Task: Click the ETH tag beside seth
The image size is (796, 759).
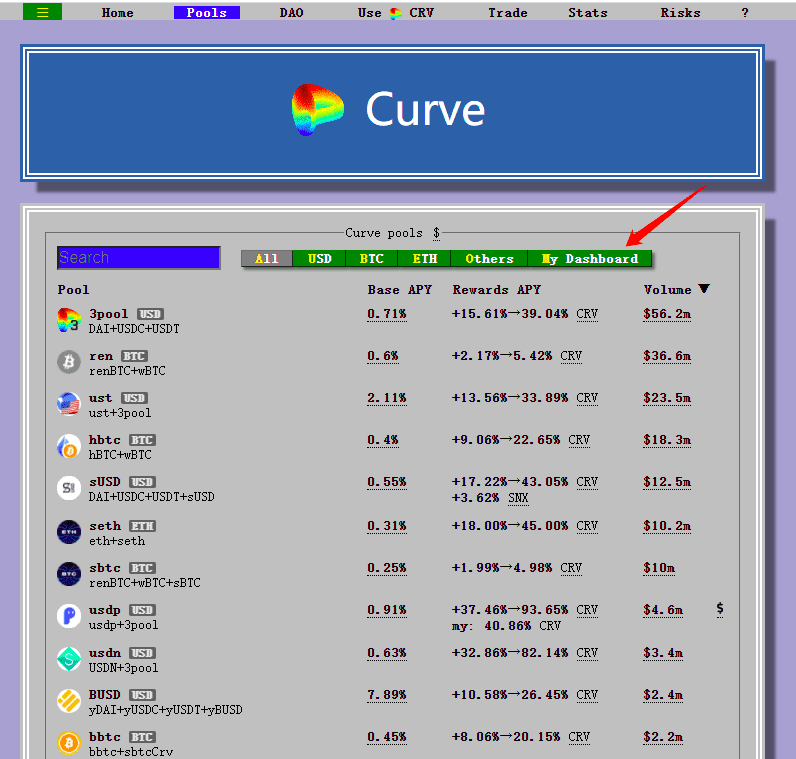Action: coord(142,526)
